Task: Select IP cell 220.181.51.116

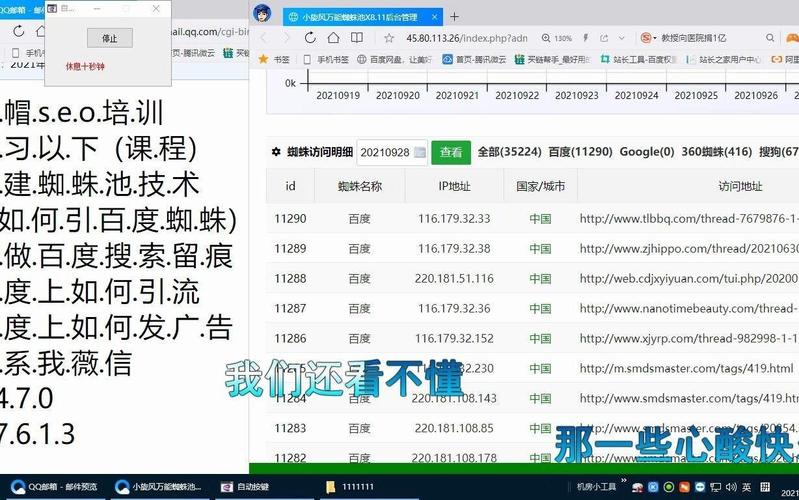Action: (x=454, y=279)
